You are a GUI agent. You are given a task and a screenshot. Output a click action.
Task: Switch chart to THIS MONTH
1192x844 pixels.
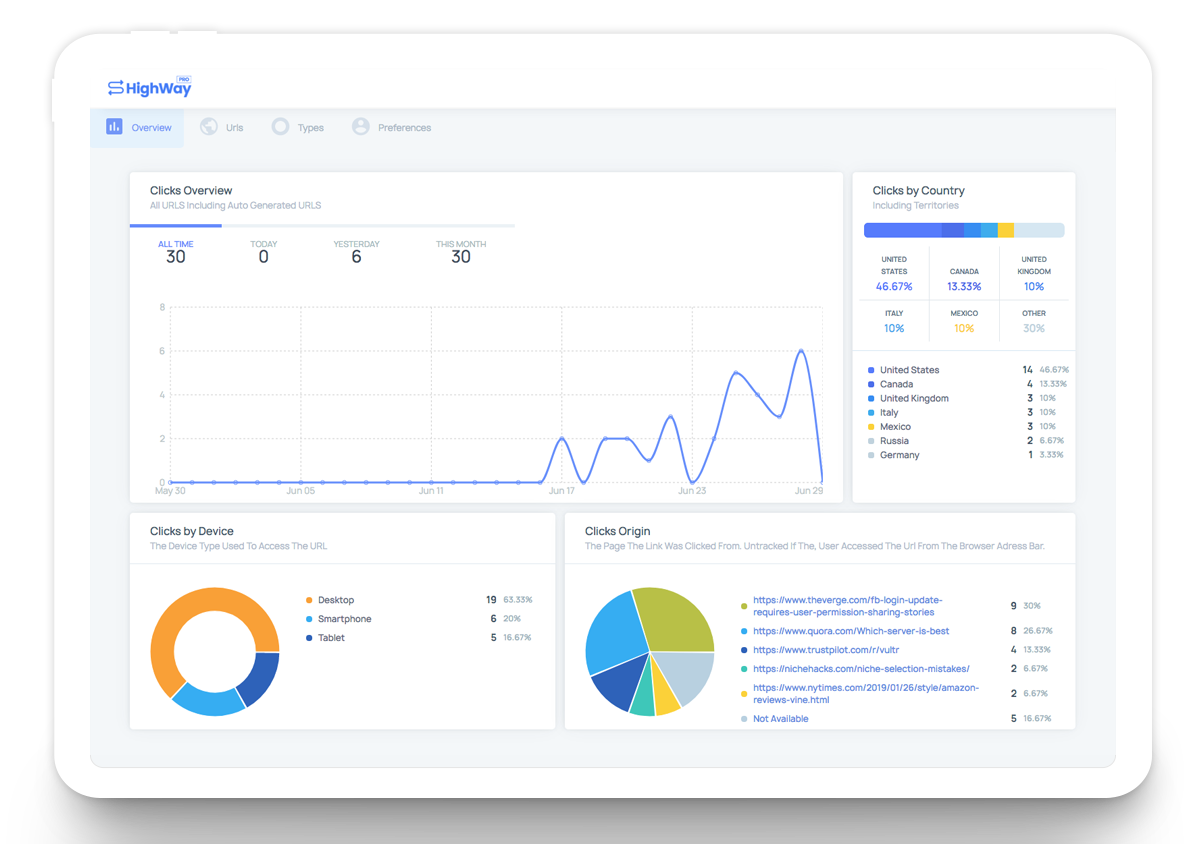tap(460, 251)
